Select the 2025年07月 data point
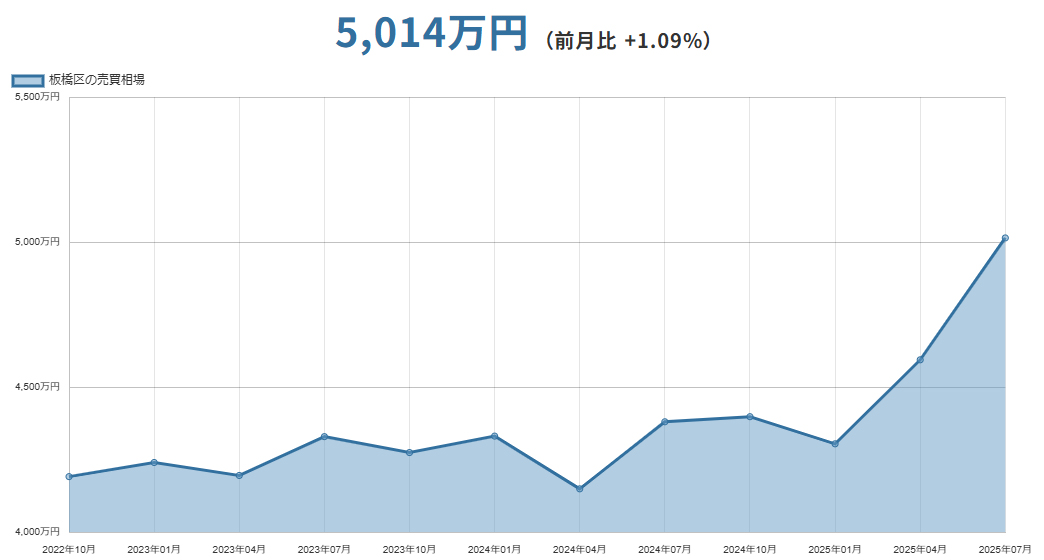 1005,238
